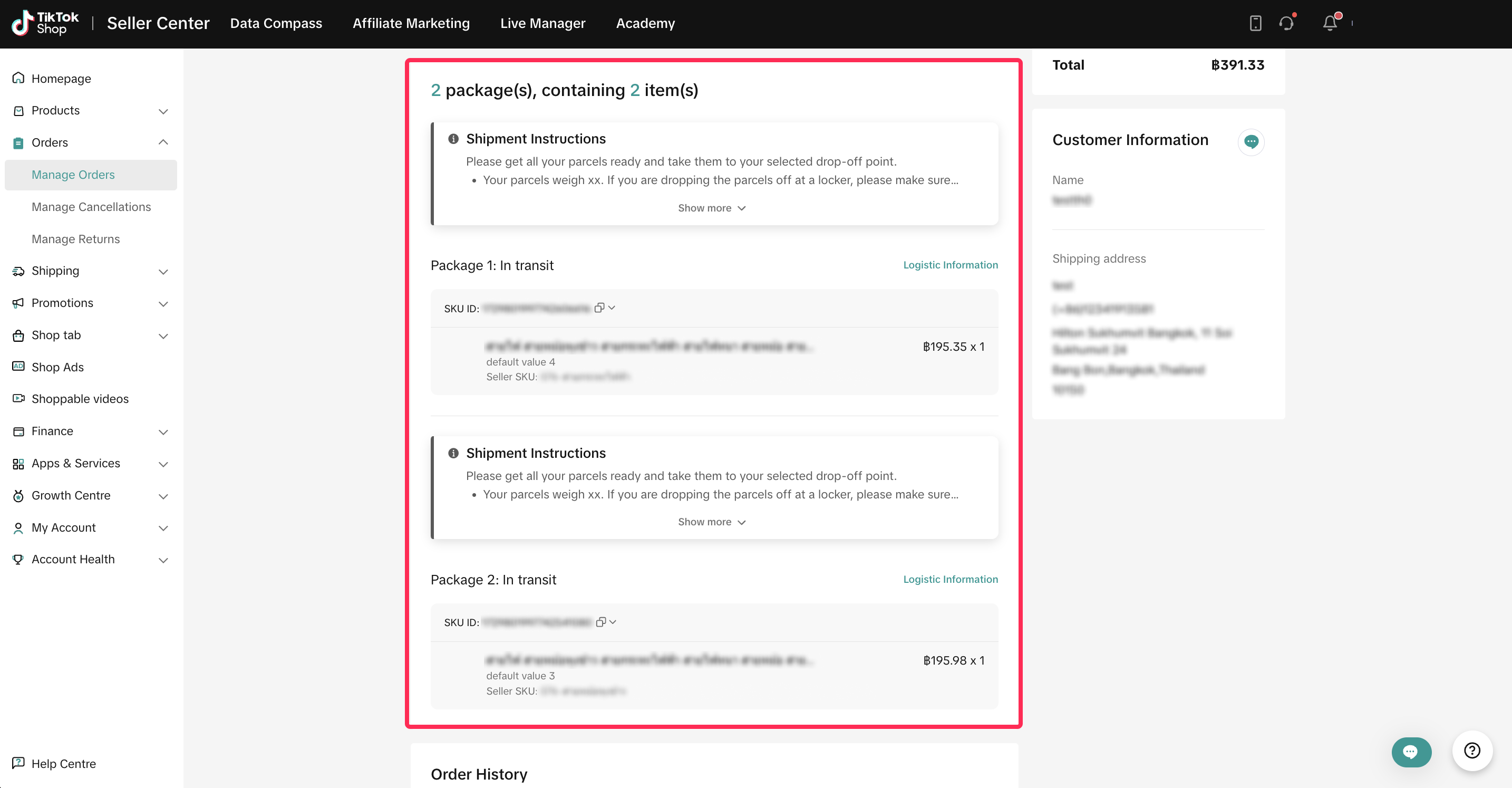Open Affiliate Marketing top menu
This screenshot has height=788, width=1512.
click(x=411, y=24)
